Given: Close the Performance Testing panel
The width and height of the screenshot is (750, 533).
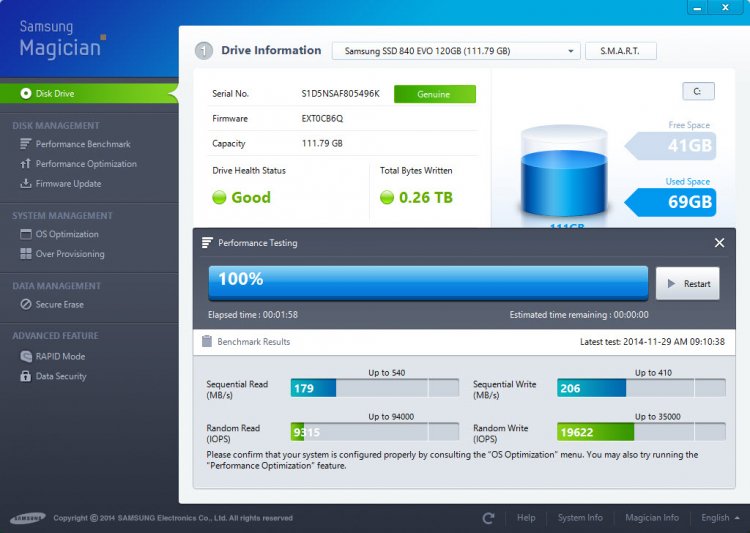Looking at the screenshot, I should pos(719,243).
